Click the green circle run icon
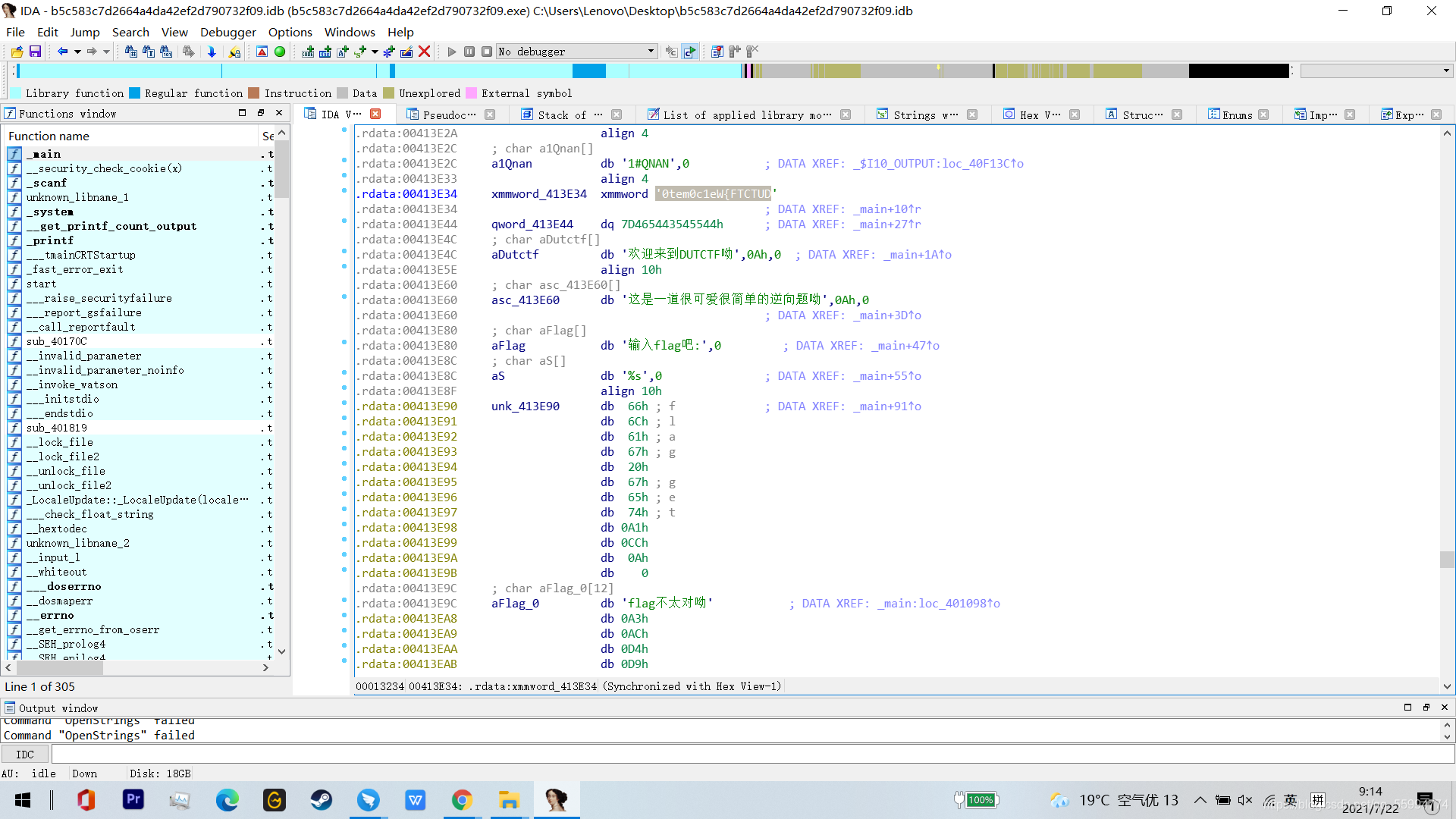This screenshot has height=819, width=1456. pos(280,52)
